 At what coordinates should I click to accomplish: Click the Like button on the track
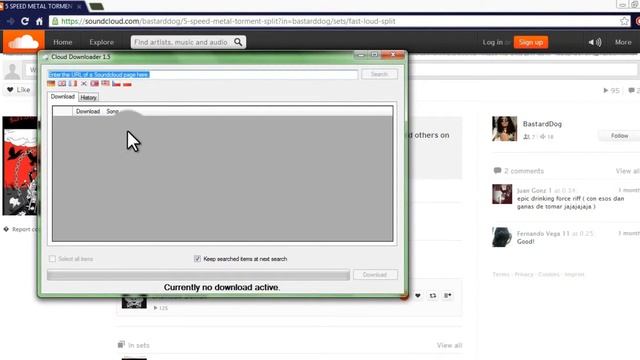click(19, 90)
